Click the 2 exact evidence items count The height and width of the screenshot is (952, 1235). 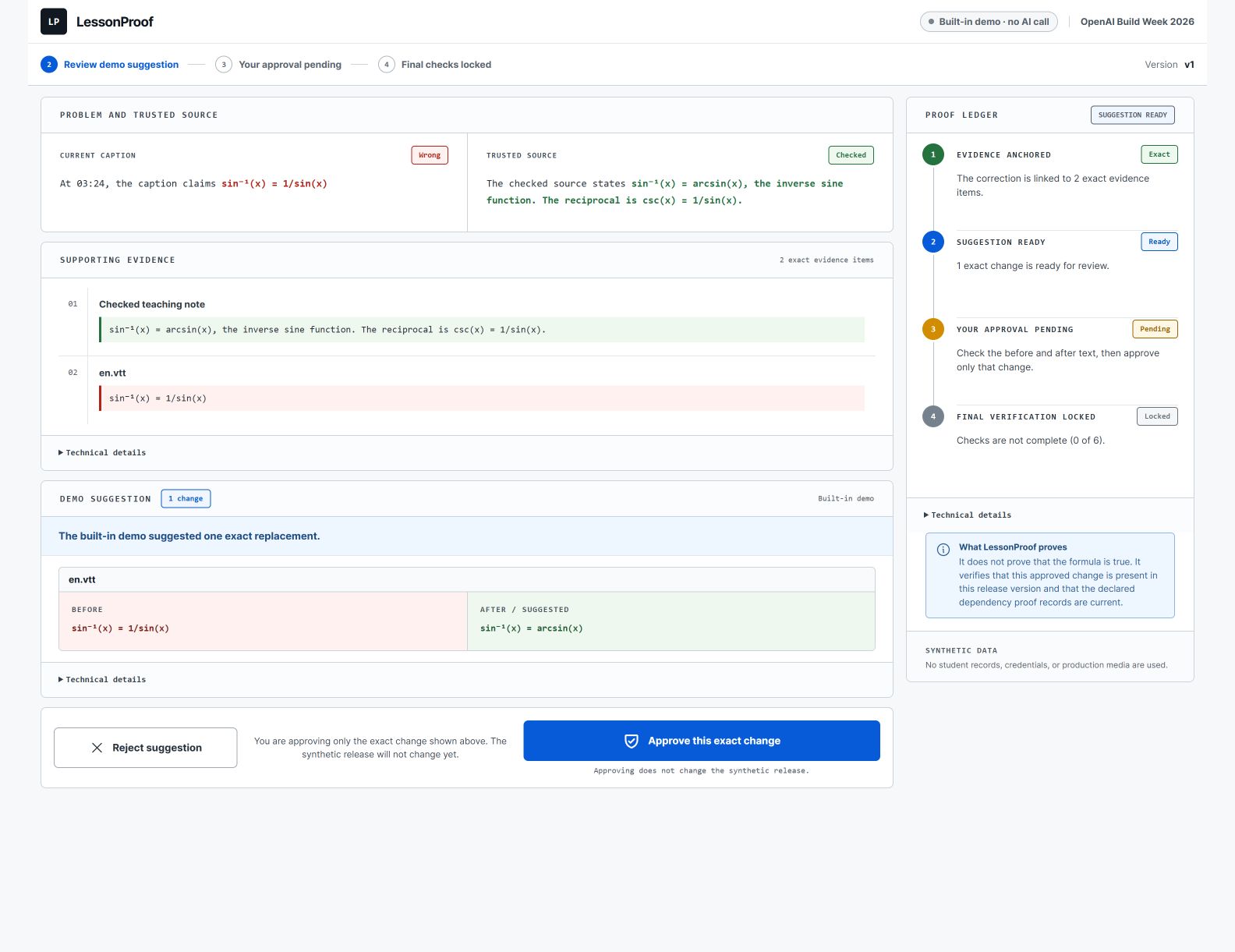[826, 260]
